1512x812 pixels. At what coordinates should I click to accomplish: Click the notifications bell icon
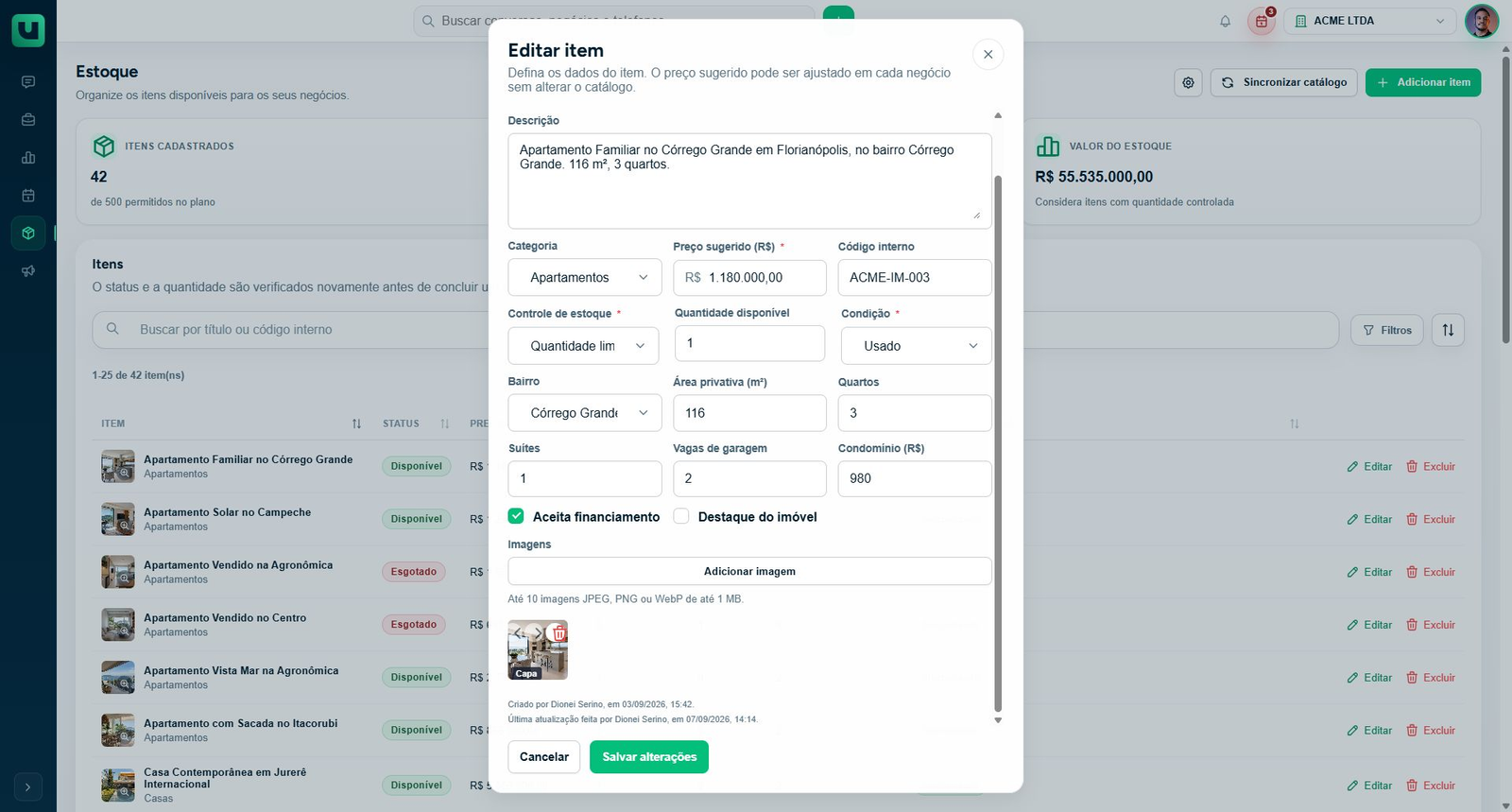1226,21
